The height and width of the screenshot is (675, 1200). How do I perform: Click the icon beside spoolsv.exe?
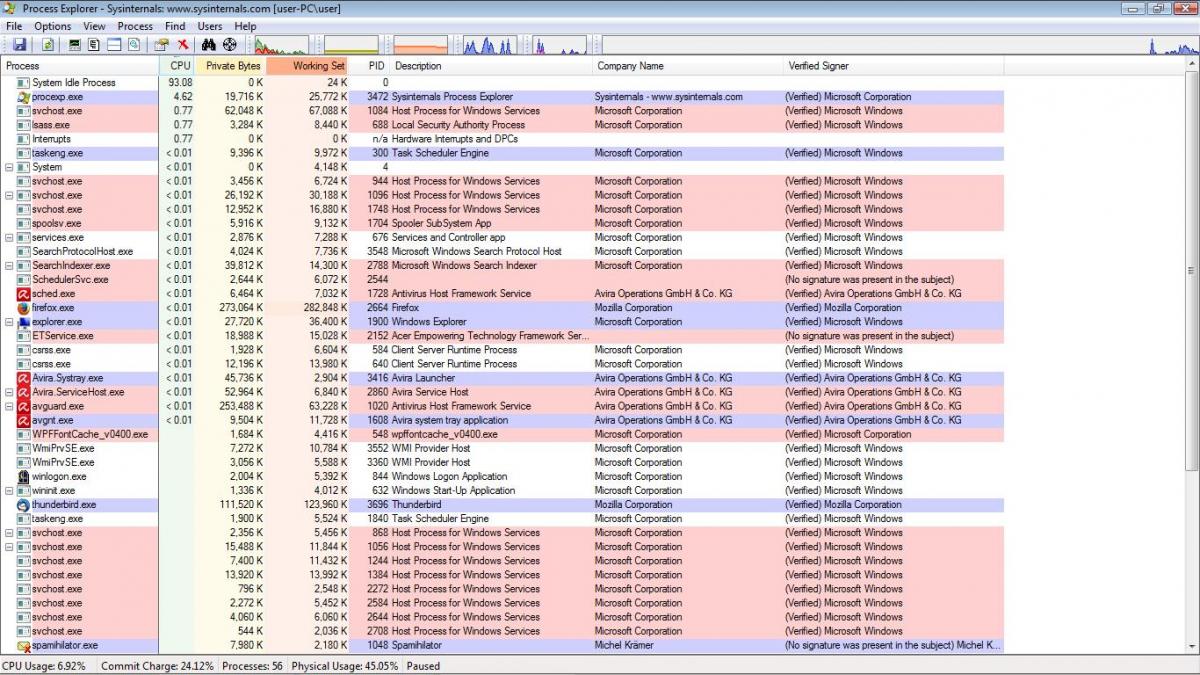[24, 223]
